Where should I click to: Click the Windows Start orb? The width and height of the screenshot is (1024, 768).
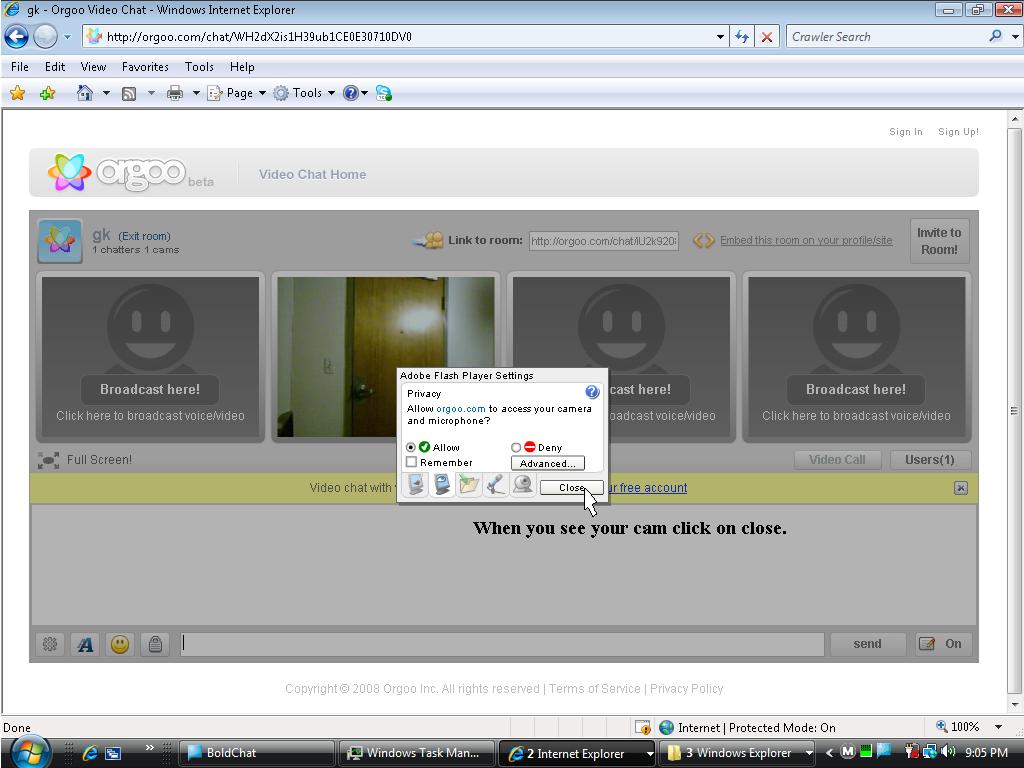pos(29,752)
